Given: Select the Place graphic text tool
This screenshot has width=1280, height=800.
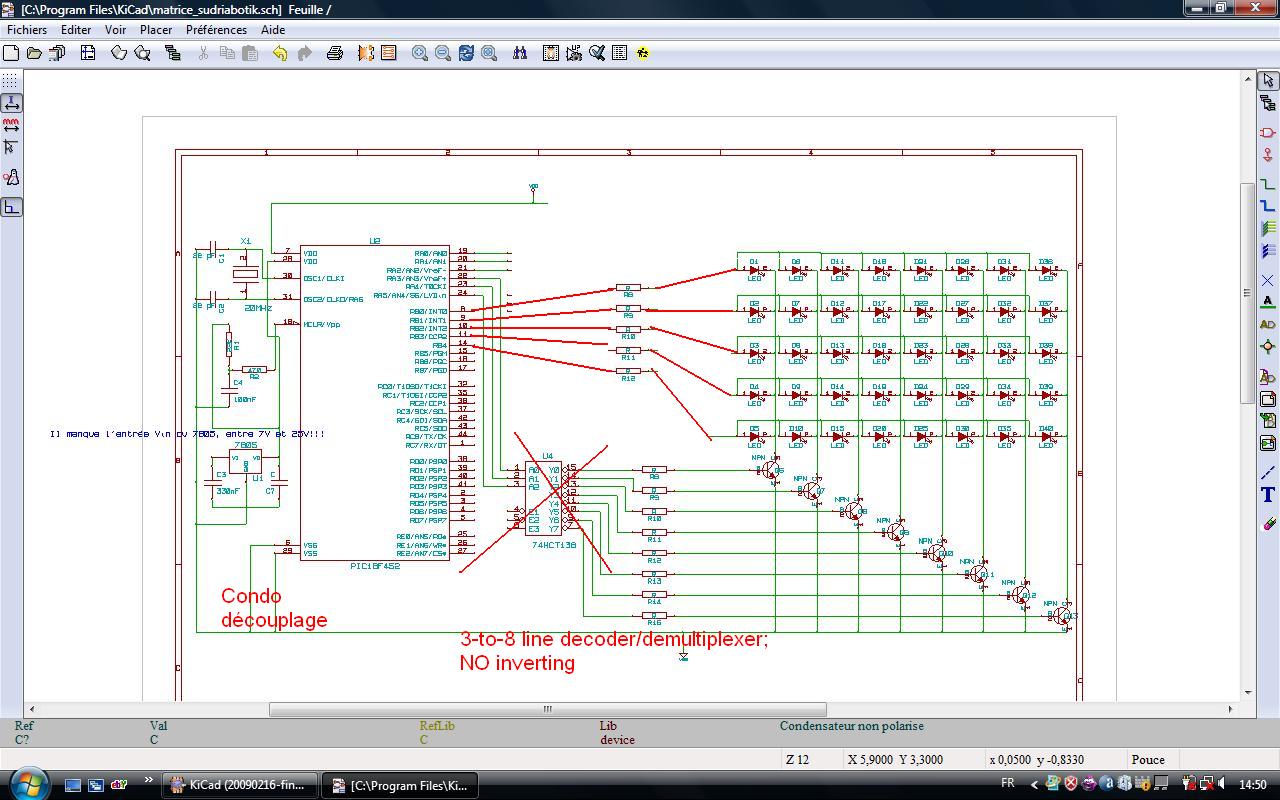Looking at the screenshot, I should 1268,495.
